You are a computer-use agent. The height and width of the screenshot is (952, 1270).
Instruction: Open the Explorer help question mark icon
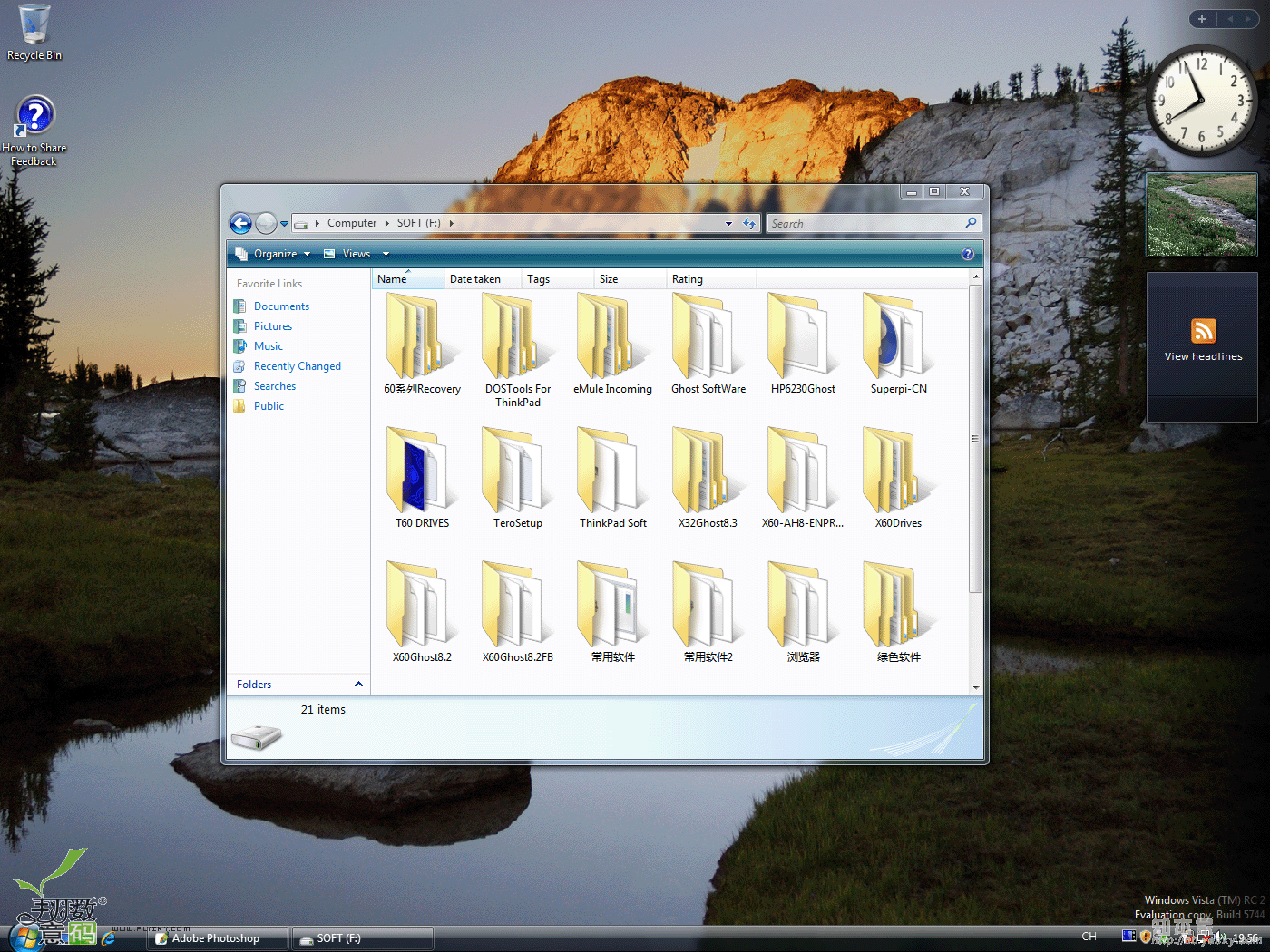968,254
